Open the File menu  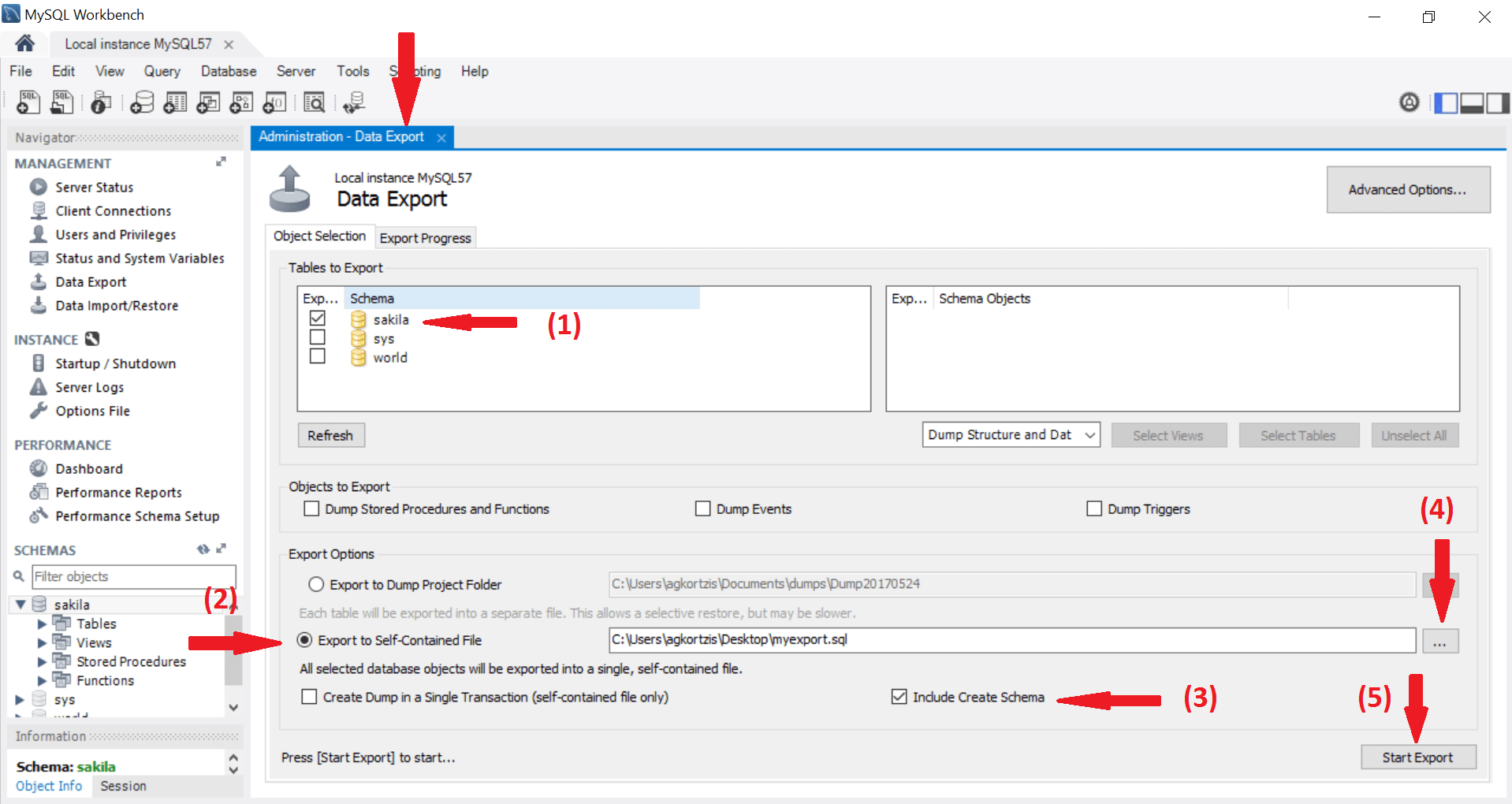coord(20,71)
